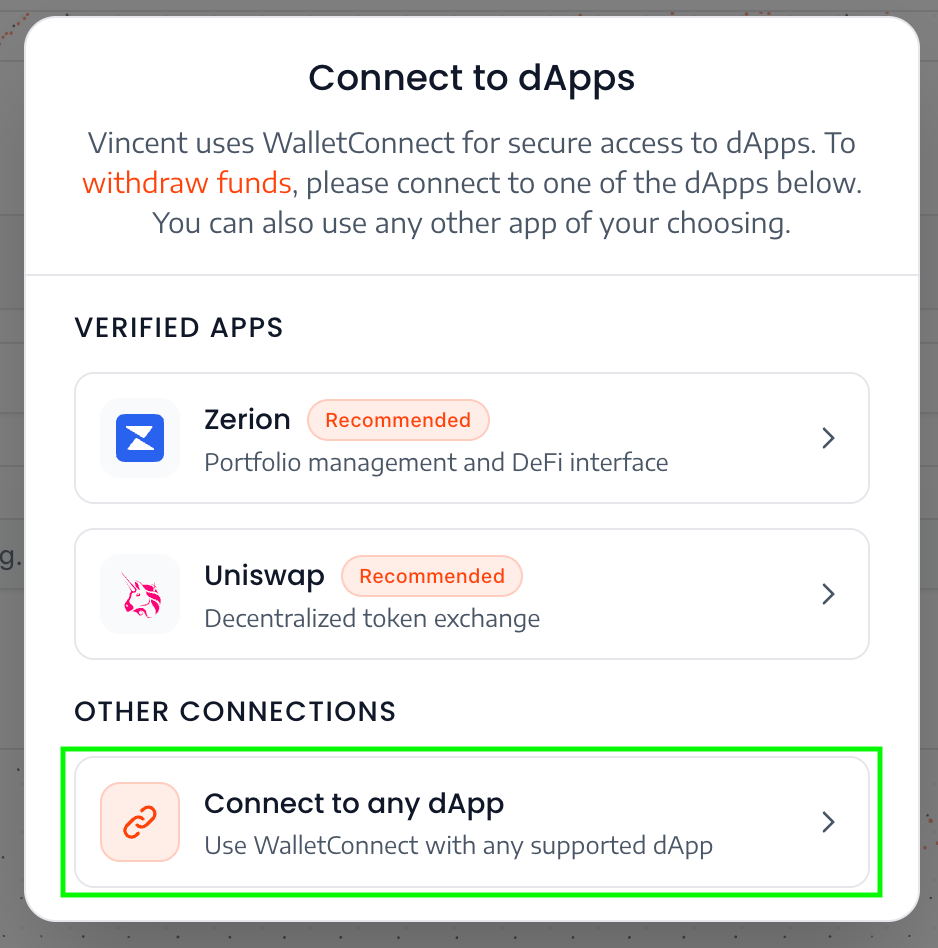The height and width of the screenshot is (948, 938).
Task: Select the Uniswap app title
Action: 264,576
